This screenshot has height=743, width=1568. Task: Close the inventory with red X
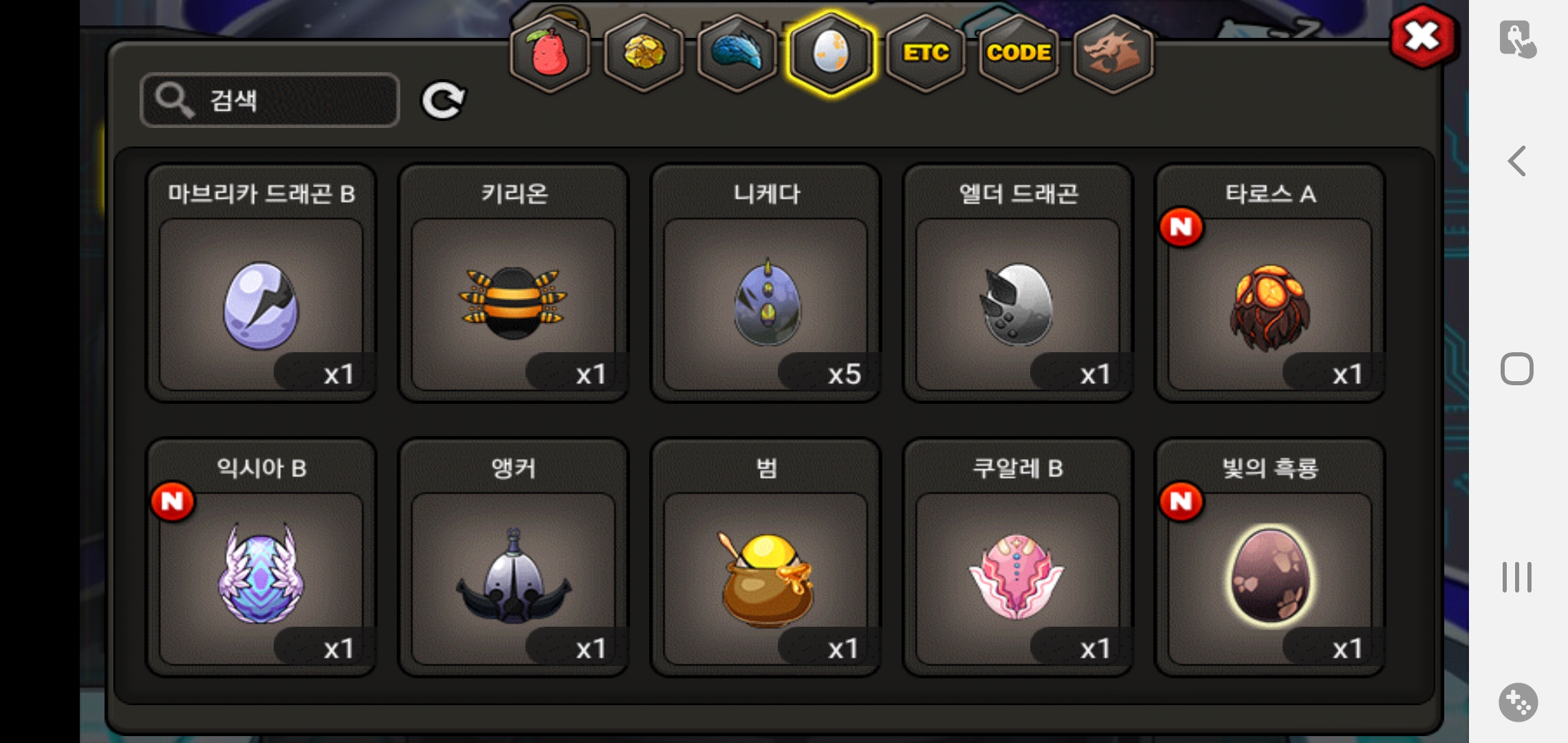[1422, 36]
